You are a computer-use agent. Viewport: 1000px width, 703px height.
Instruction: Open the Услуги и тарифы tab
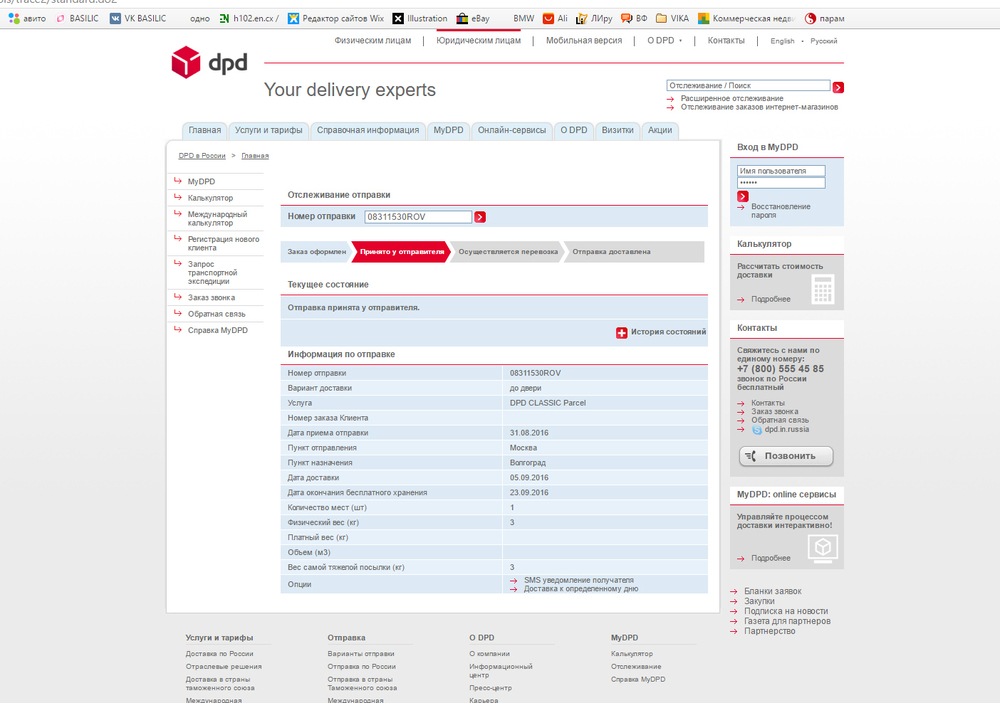click(x=267, y=130)
